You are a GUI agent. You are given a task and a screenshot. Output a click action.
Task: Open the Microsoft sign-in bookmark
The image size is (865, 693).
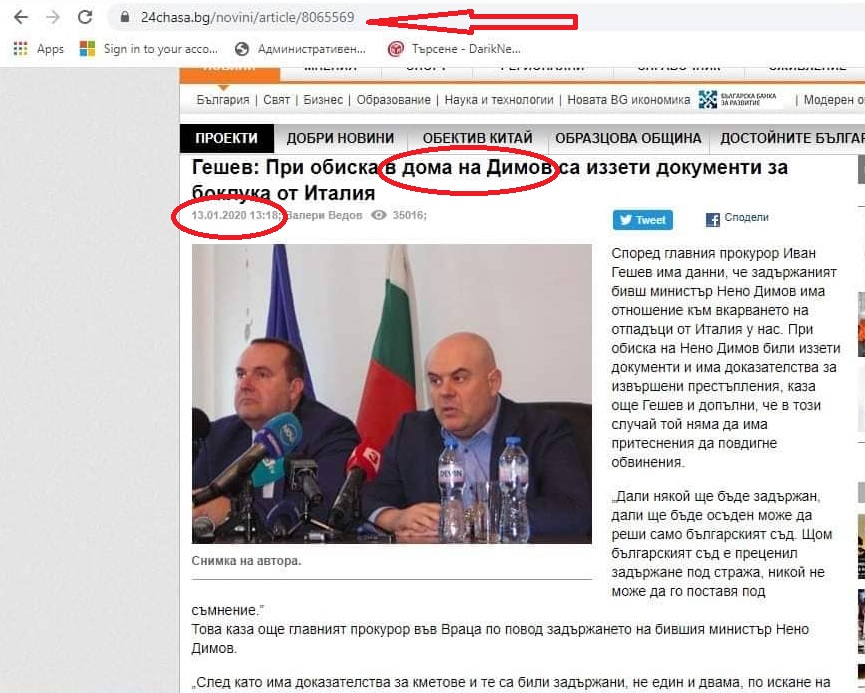click(148, 49)
